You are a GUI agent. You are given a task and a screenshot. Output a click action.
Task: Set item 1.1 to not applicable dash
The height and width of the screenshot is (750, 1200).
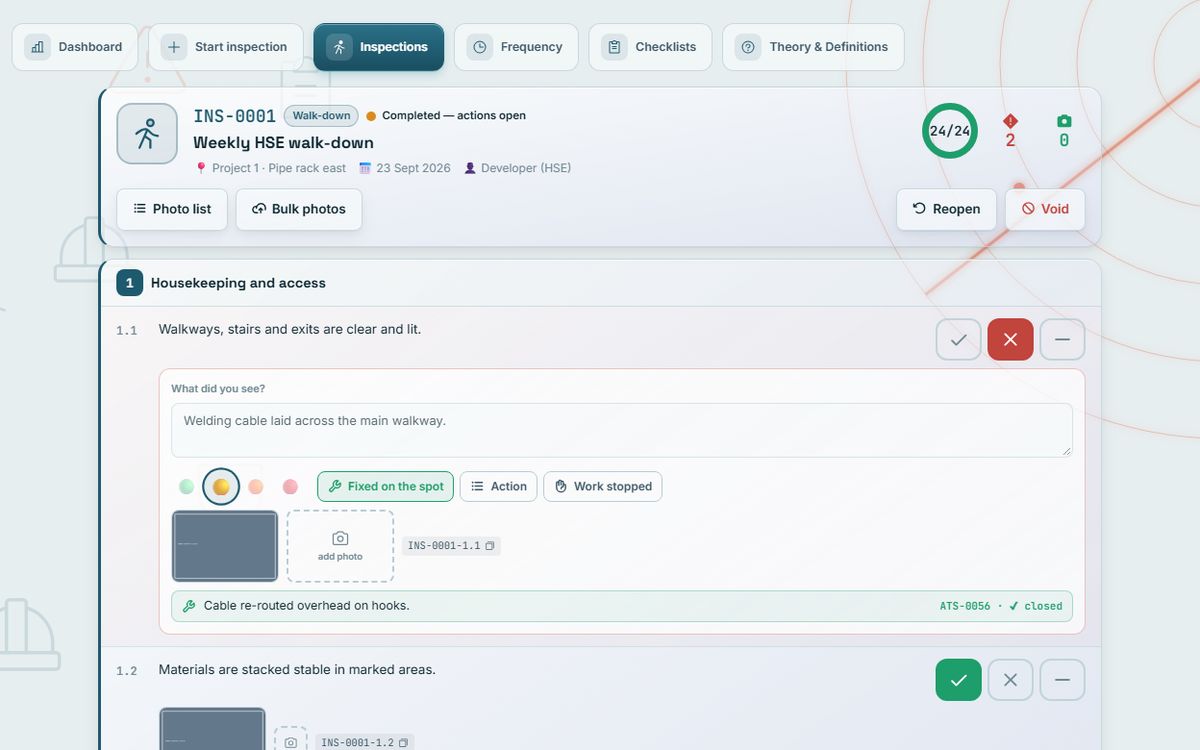click(x=1062, y=340)
